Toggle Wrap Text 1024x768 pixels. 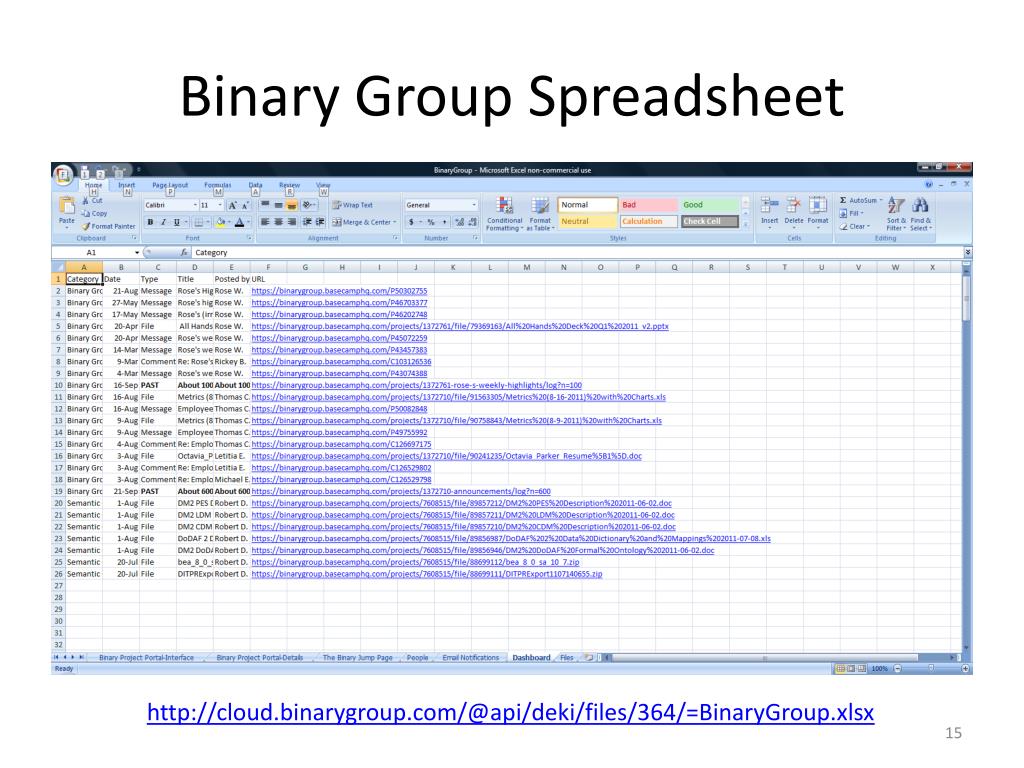coord(353,205)
